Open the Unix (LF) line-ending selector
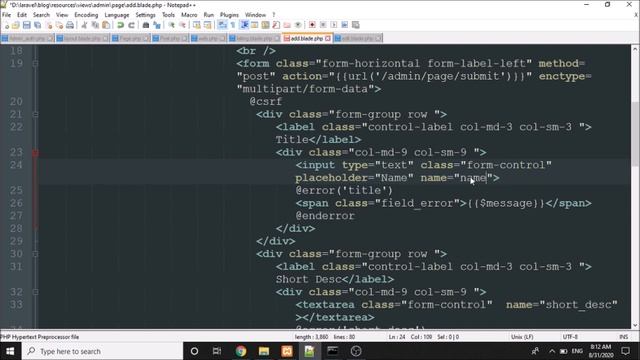640x360 pixels. pos(522,337)
